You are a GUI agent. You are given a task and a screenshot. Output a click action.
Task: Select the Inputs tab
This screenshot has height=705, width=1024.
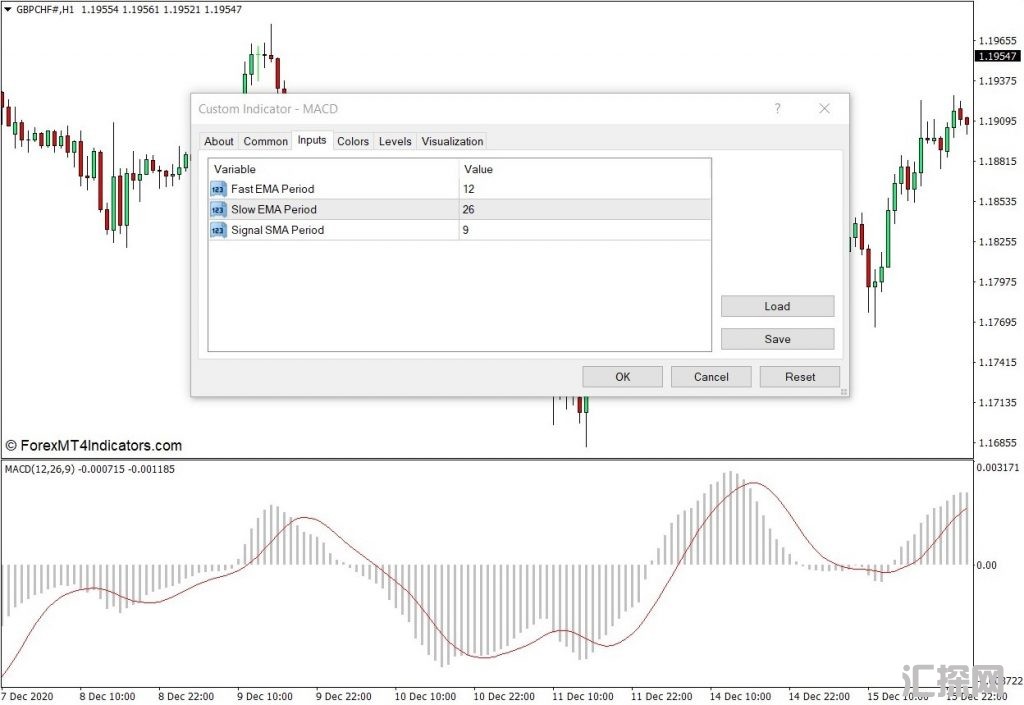click(x=312, y=140)
